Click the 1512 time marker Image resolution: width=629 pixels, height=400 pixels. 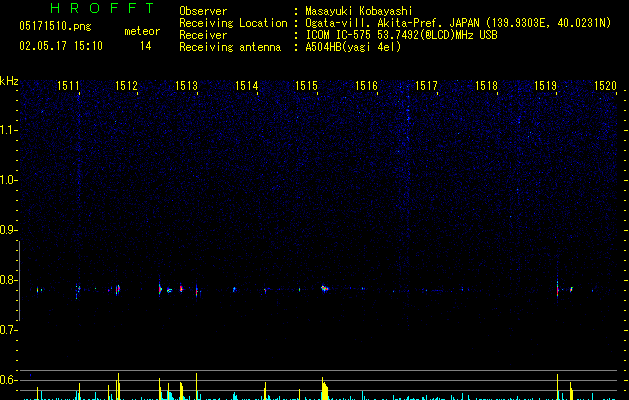tap(126, 86)
